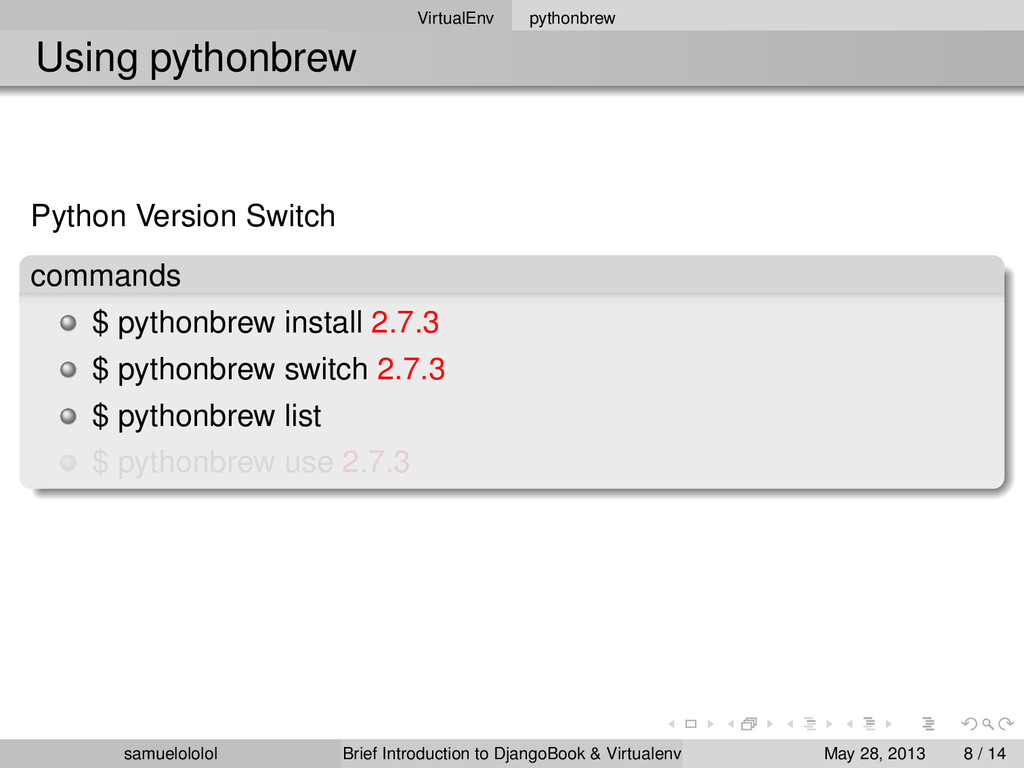
Task: Open the VirtualEnv section tab
Action: point(455,18)
